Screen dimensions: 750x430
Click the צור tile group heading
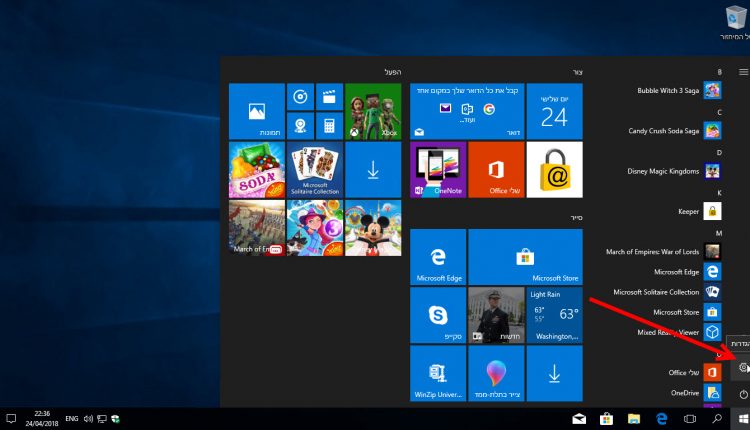coord(578,72)
